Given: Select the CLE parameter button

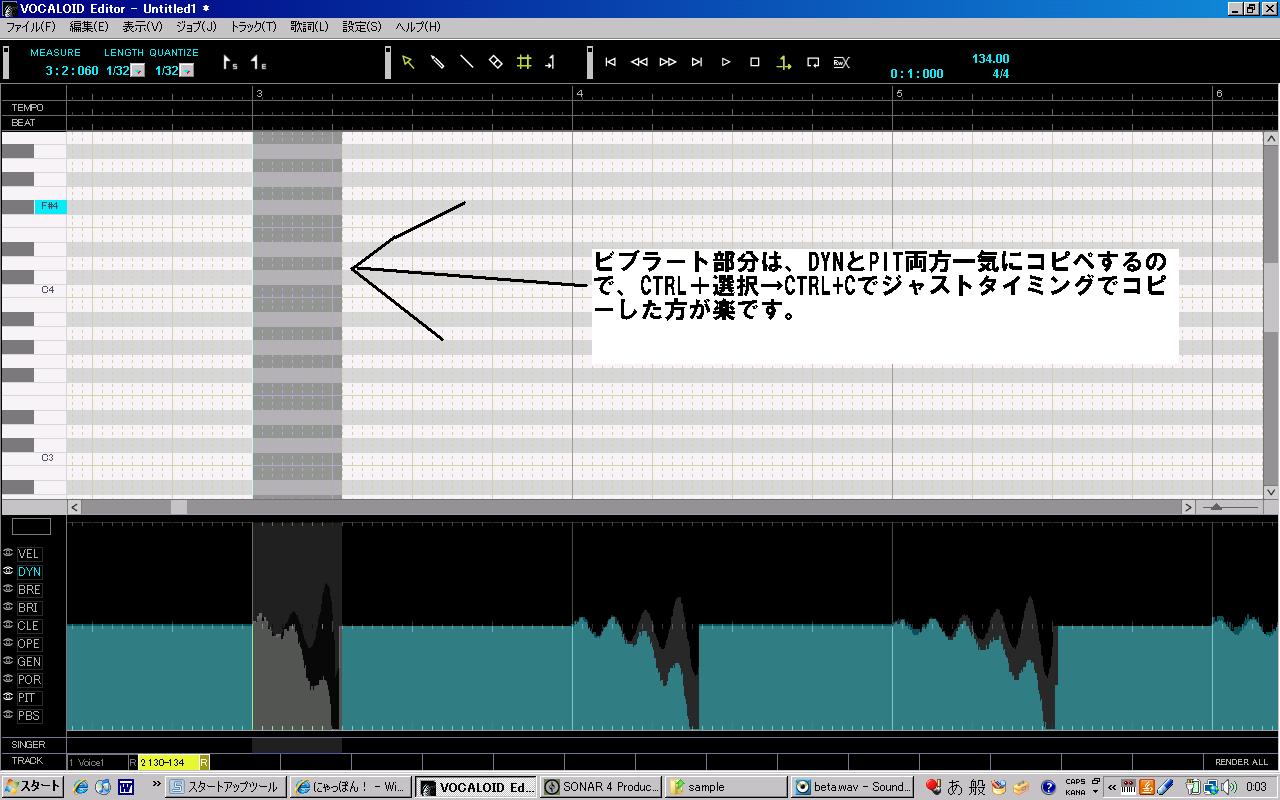Looking at the screenshot, I should tap(29, 626).
